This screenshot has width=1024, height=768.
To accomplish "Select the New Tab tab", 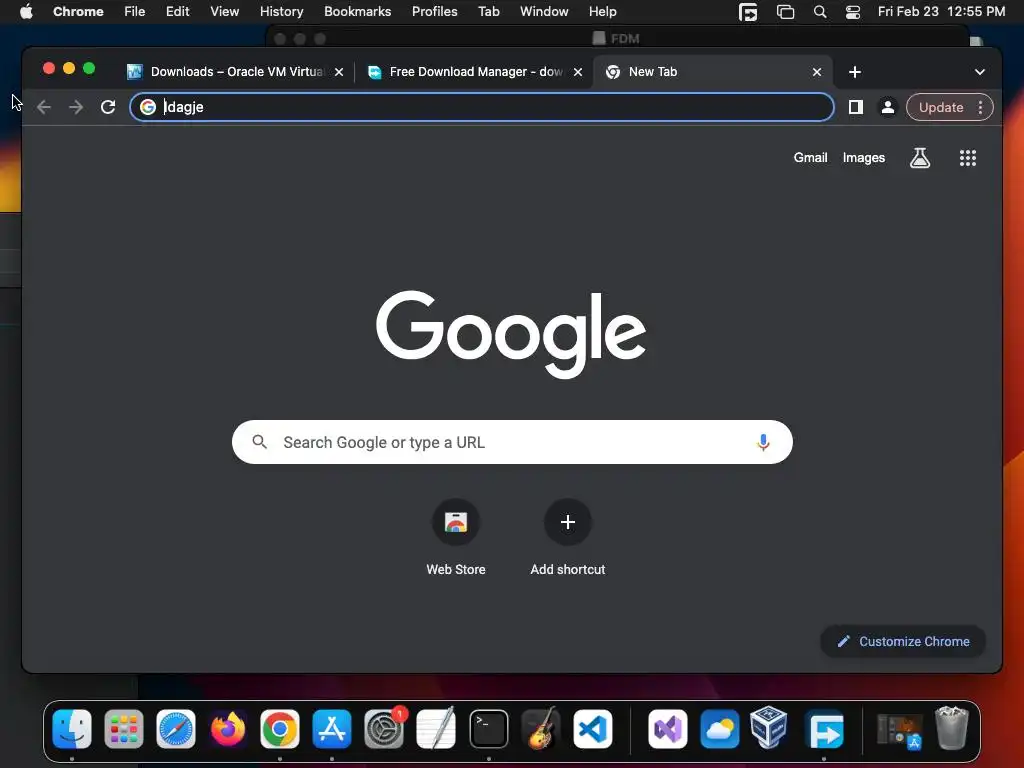I will click(713, 72).
